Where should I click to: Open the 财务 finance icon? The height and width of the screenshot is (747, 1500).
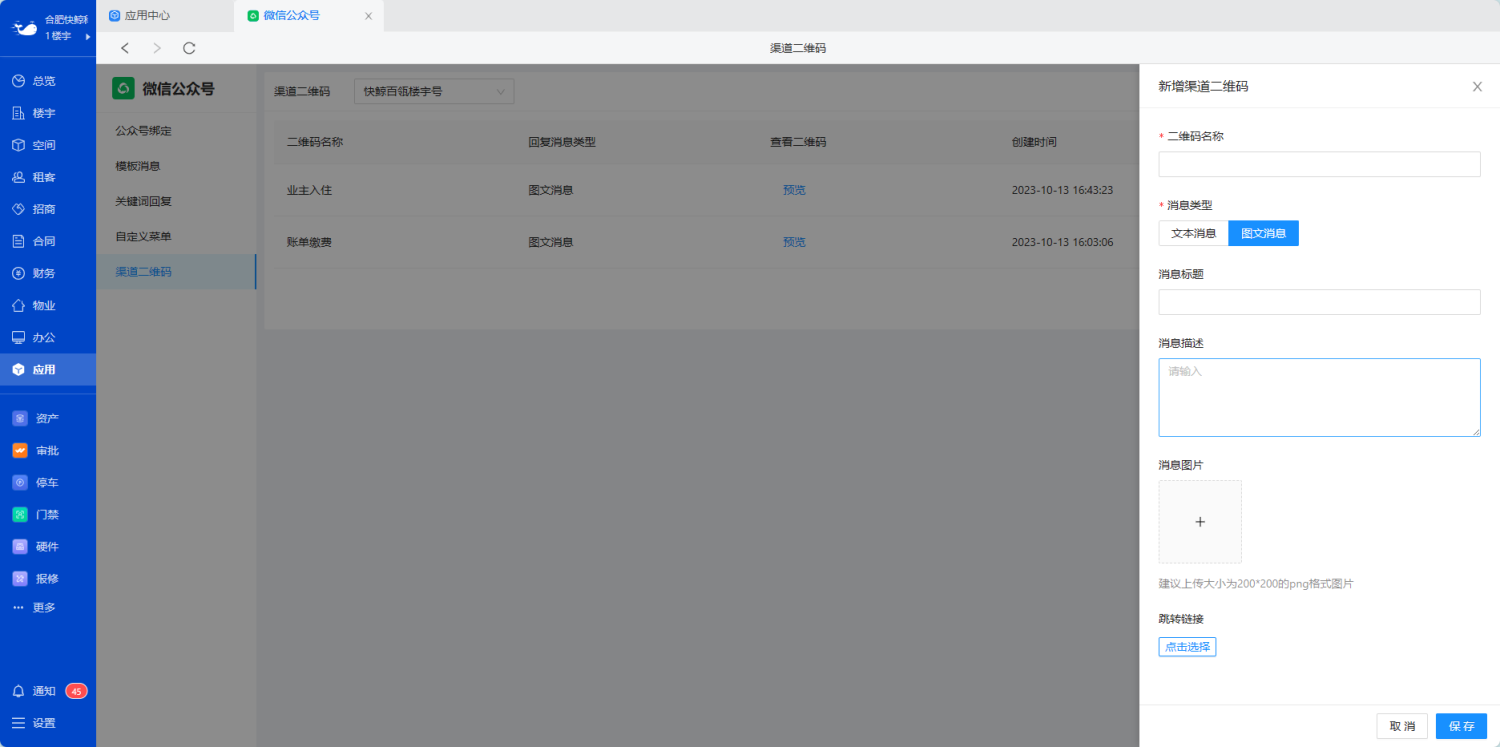18,273
